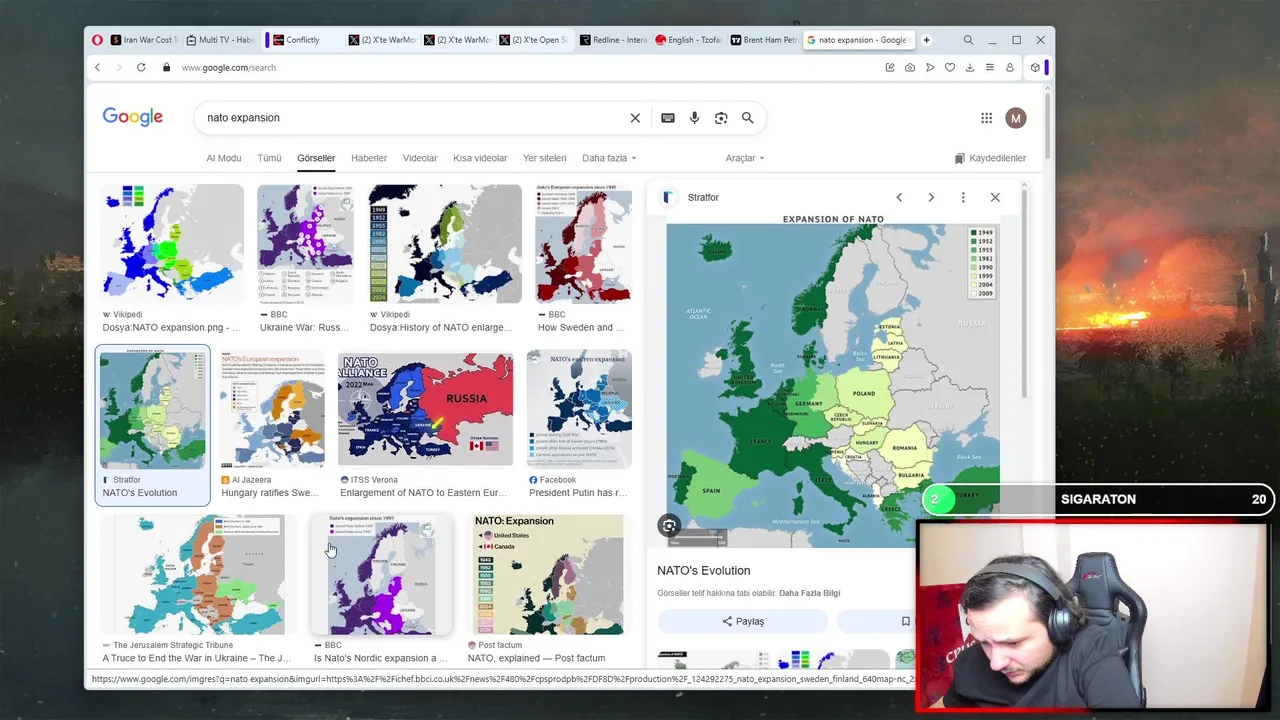
Task: Go back to the previous page
Action: click(97, 67)
